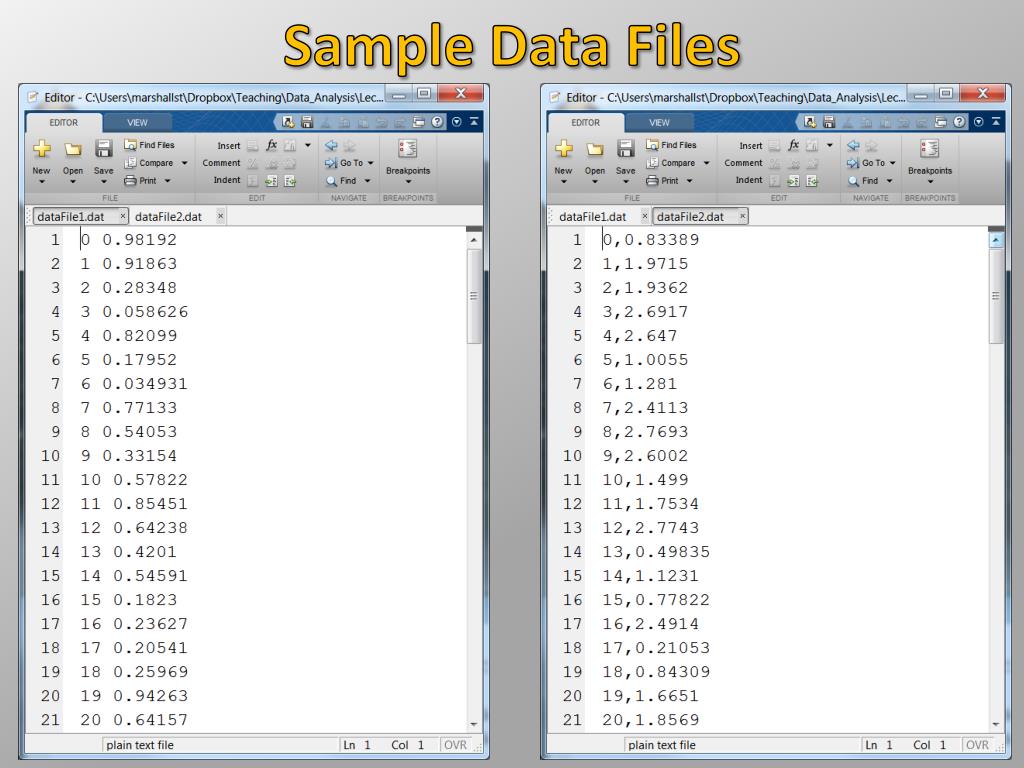Click the line '4,2.647' in right editor
This screenshot has height=768, width=1024.
pos(640,336)
